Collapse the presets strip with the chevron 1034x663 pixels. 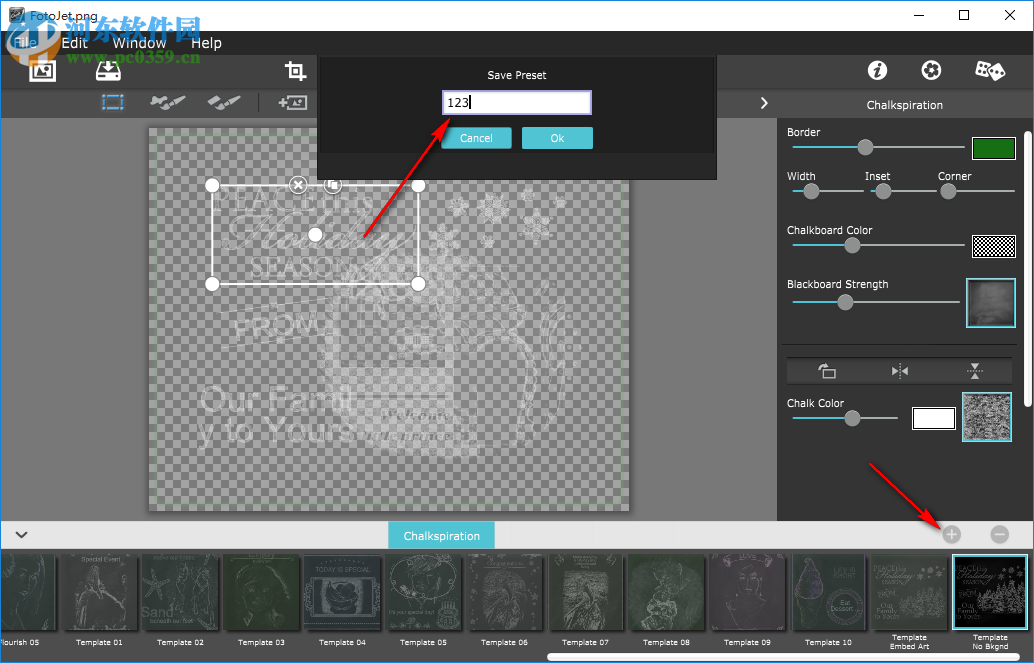[21, 535]
